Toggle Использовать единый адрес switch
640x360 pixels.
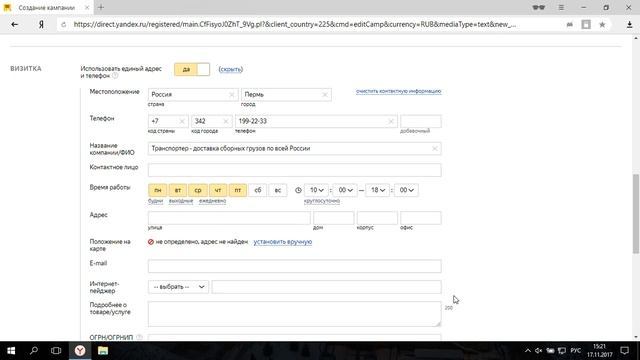(192, 69)
